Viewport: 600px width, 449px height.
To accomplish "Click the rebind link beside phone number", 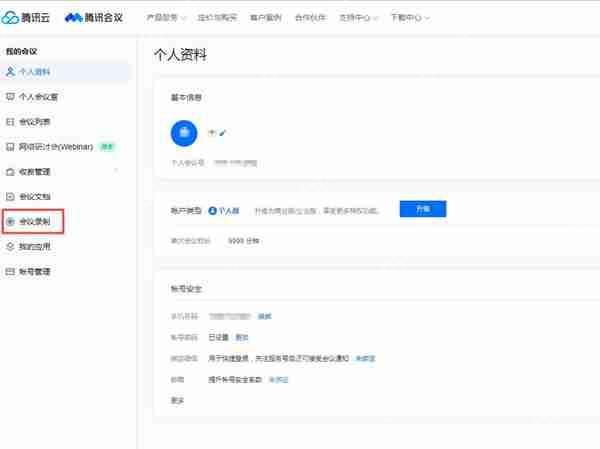I will click(x=264, y=316).
